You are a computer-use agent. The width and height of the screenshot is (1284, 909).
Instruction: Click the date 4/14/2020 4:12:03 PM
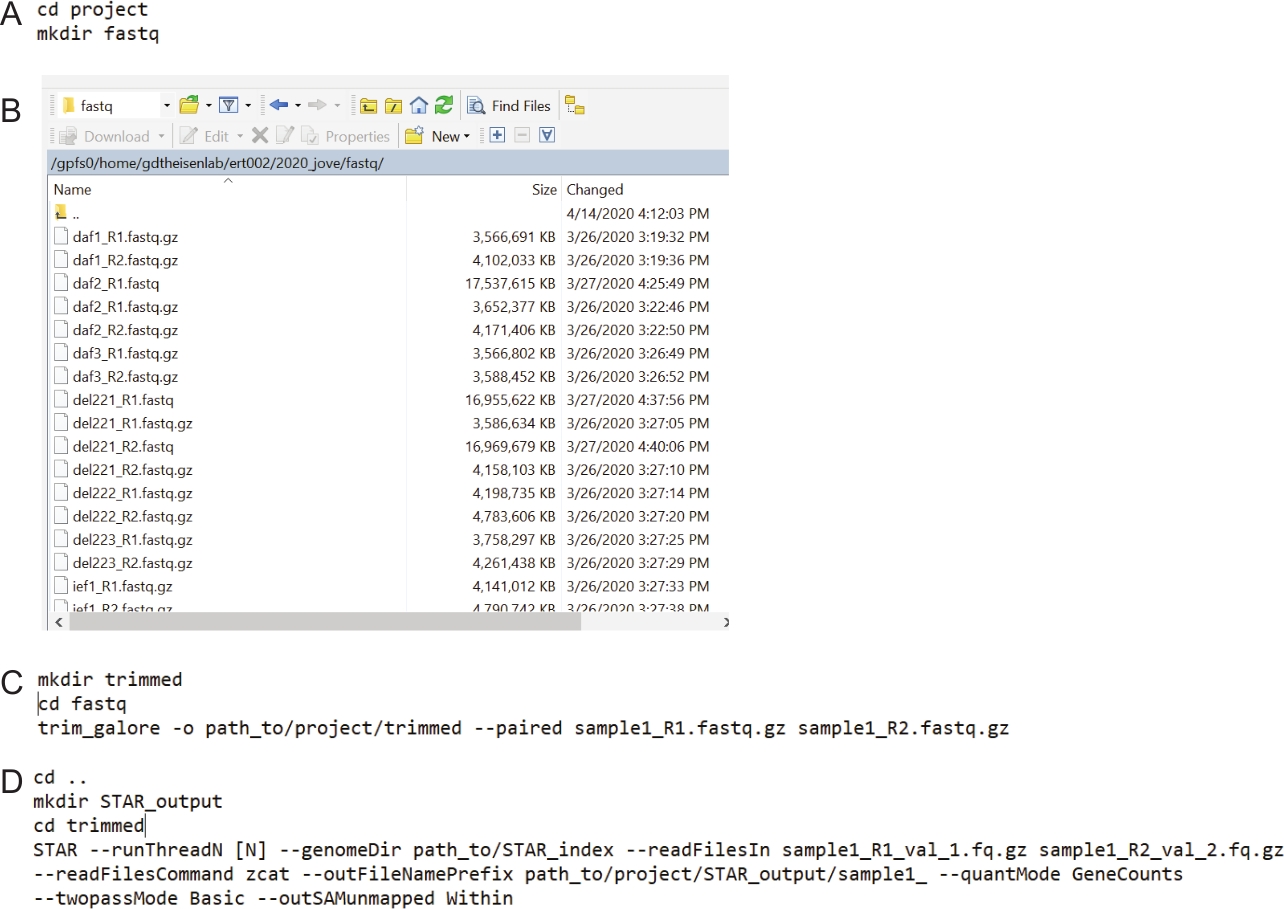(638, 213)
